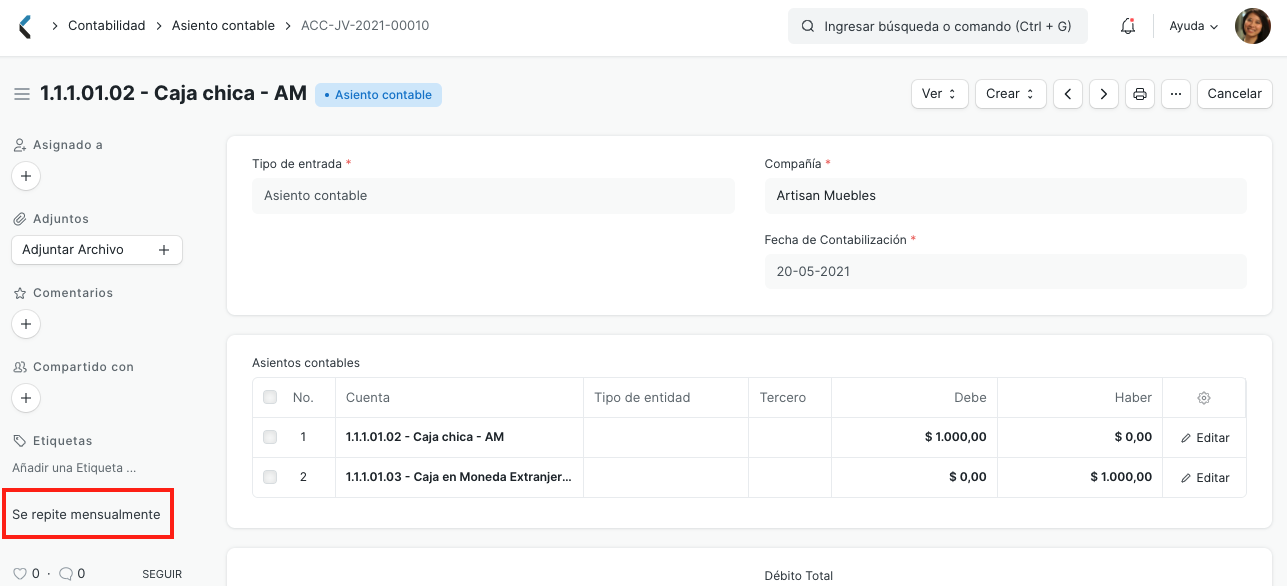1287x586 pixels.
Task: Click SEGUIR to follow document
Action: 162,575
